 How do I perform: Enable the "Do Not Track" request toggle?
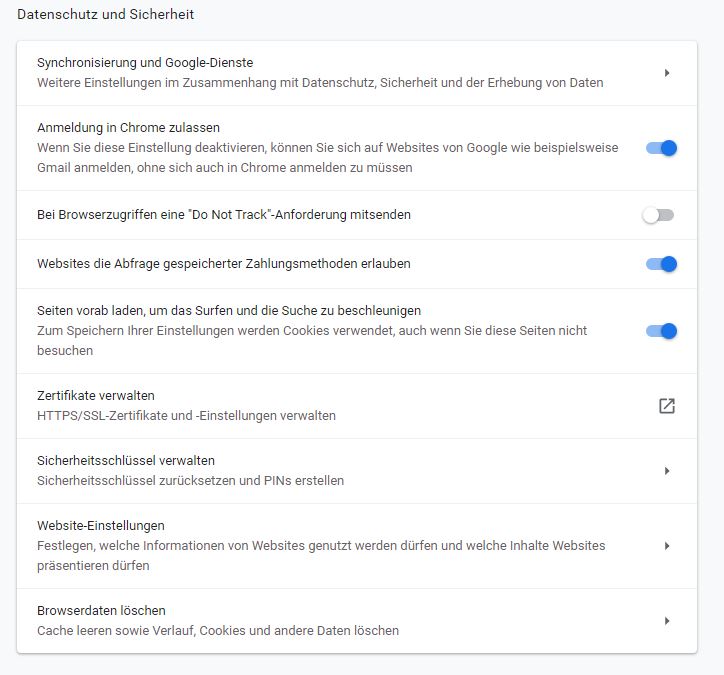[658, 215]
